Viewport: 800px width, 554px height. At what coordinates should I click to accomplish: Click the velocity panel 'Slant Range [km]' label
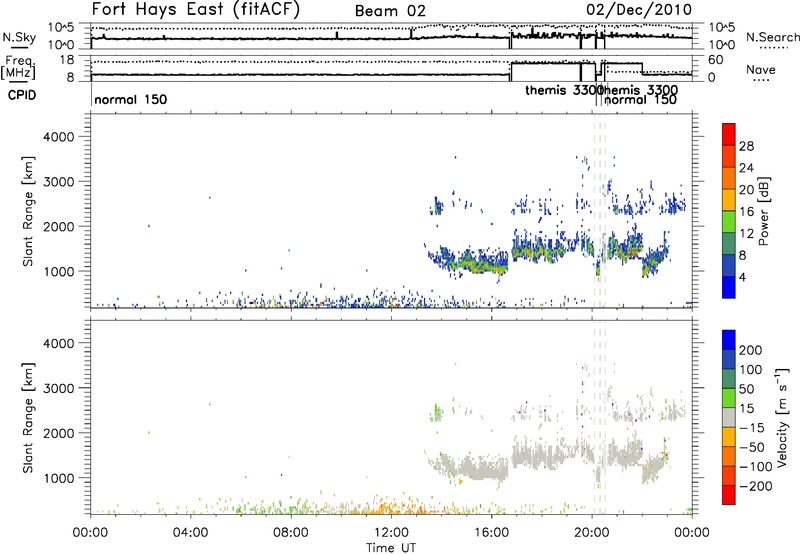(x=28, y=417)
